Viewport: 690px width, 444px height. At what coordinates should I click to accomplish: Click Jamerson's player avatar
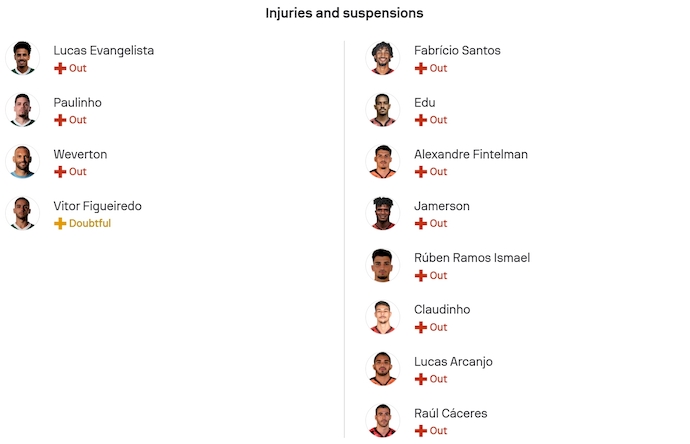coord(382,214)
